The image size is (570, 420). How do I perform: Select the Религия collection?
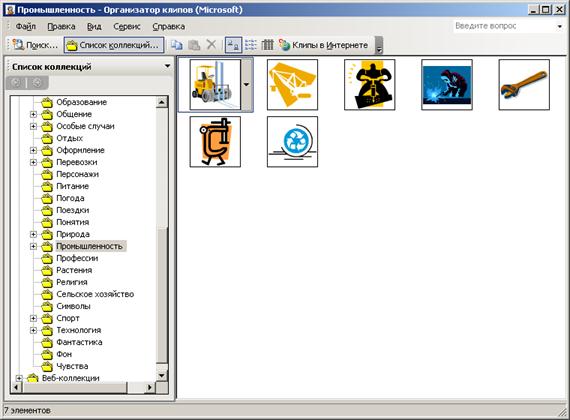pyautogui.click(x=72, y=282)
